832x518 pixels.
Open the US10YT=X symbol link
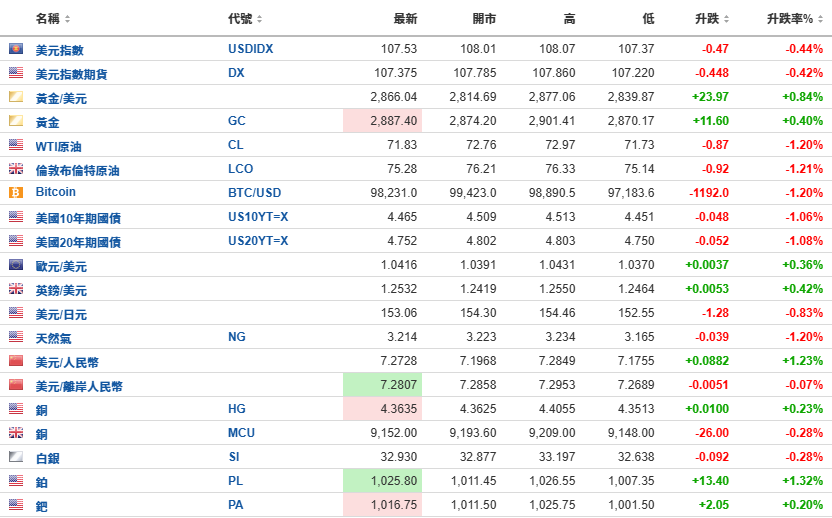tap(258, 217)
